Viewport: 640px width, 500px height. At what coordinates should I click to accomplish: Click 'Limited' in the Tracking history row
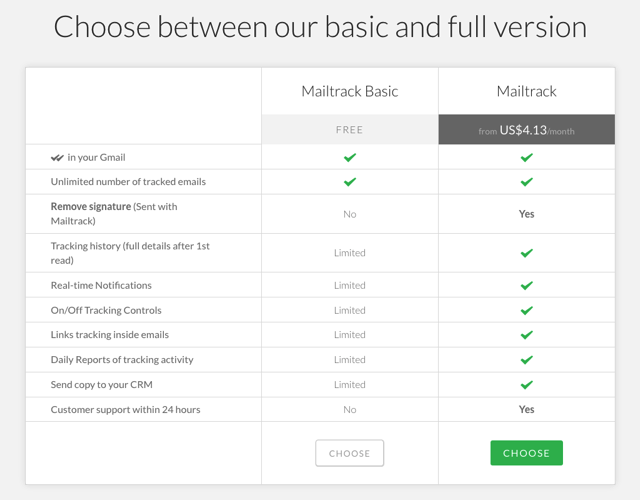[x=350, y=253]
